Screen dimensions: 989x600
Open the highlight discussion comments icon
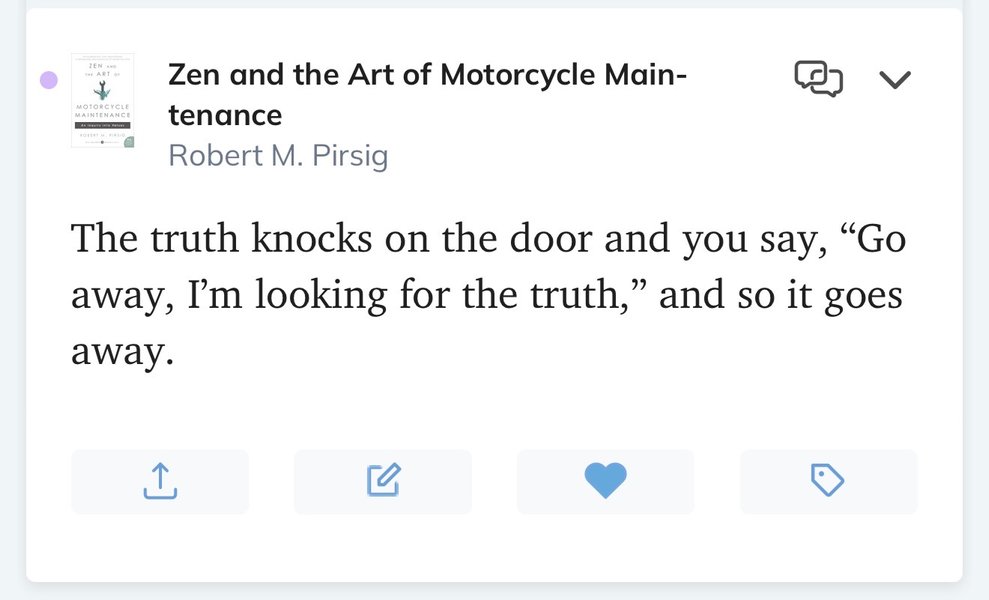pos(818,78)
